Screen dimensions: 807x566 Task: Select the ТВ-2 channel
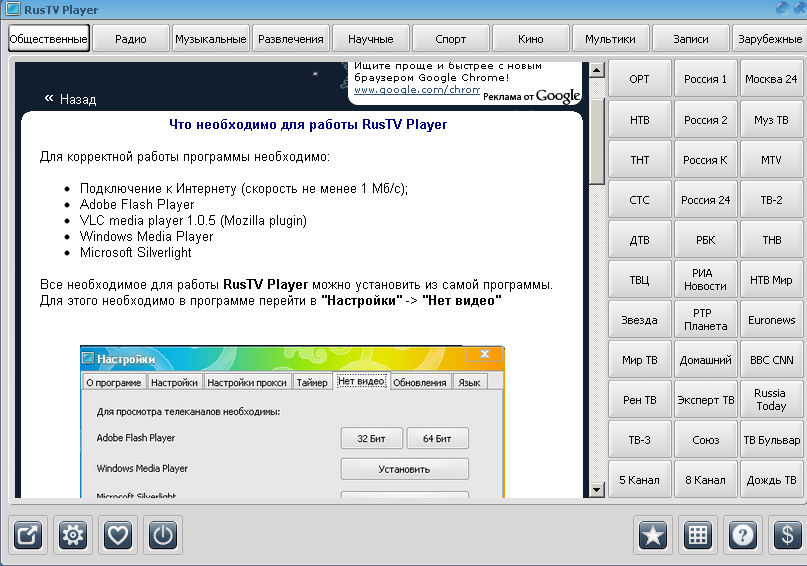coord(771,200)
